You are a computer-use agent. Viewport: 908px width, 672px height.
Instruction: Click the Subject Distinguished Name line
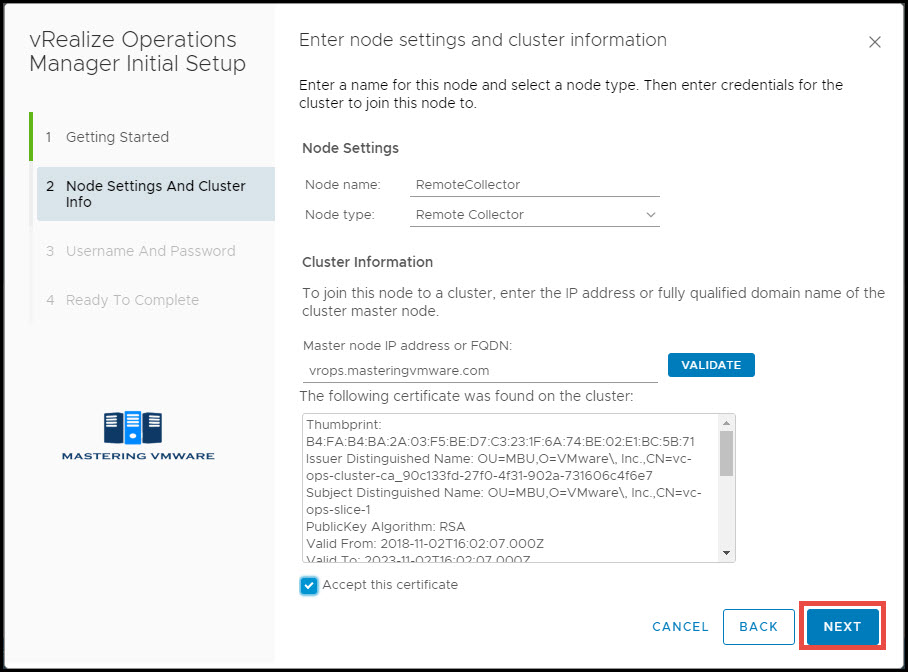(504, 501)
